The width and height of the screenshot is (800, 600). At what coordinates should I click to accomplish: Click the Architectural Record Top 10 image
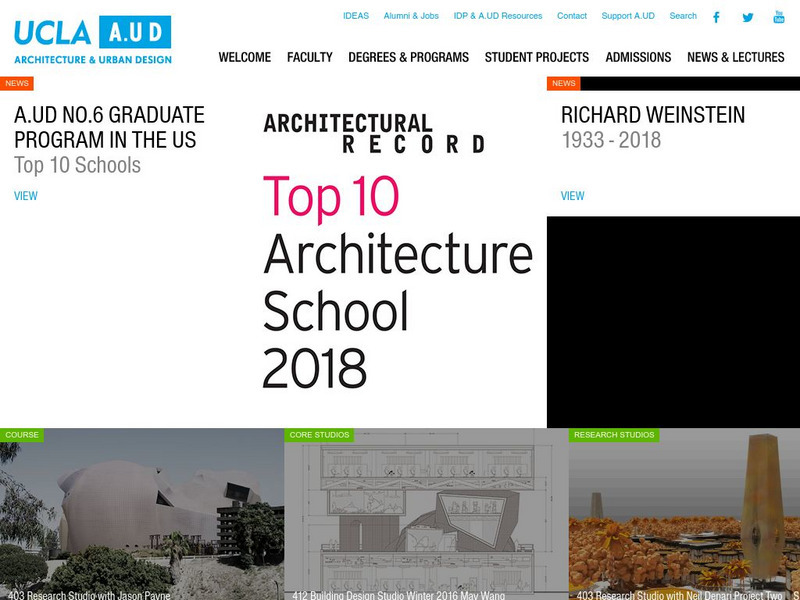399,252
